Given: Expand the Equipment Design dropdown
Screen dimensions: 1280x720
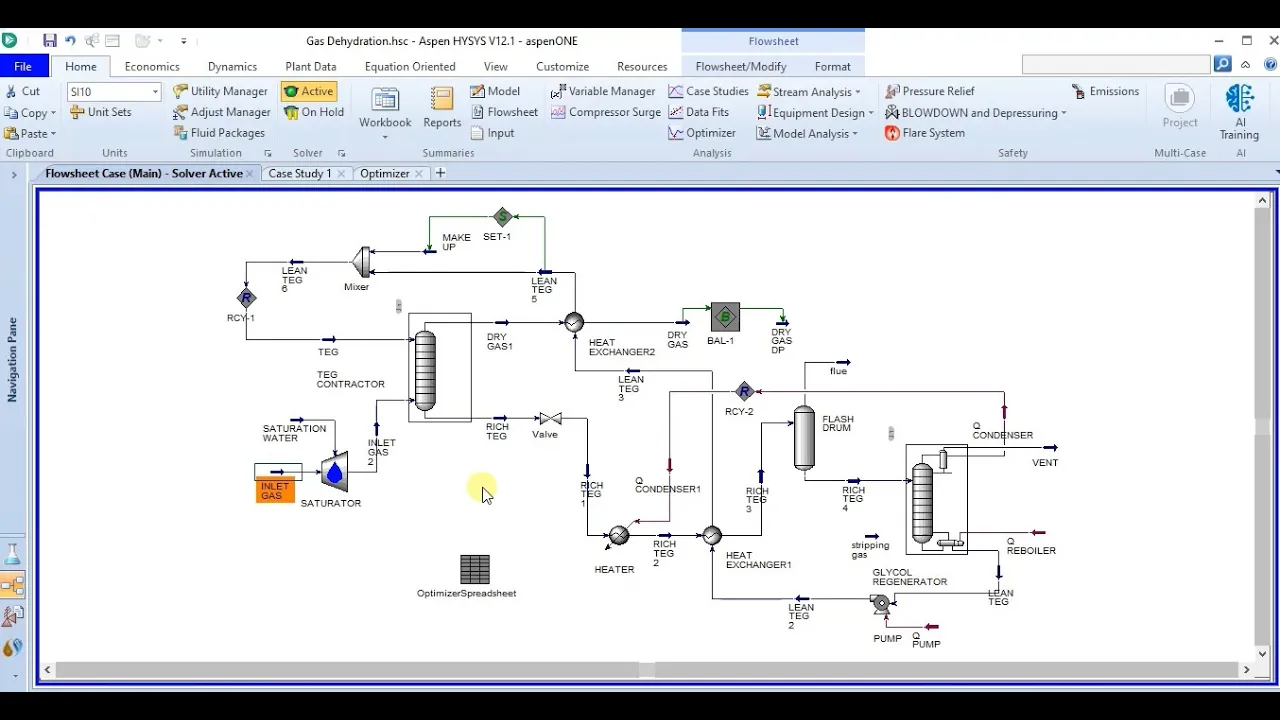Looking at the screenshot, I should 815,113.
